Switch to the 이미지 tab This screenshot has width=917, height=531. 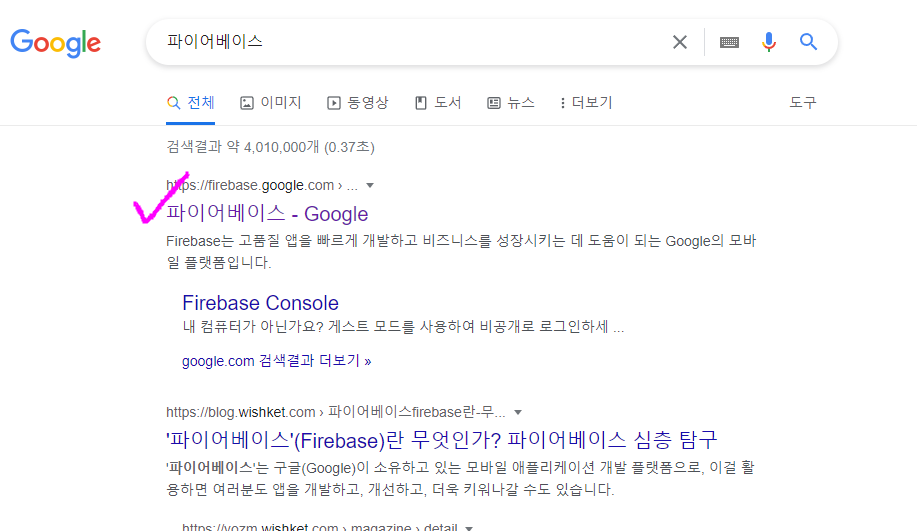271,103
